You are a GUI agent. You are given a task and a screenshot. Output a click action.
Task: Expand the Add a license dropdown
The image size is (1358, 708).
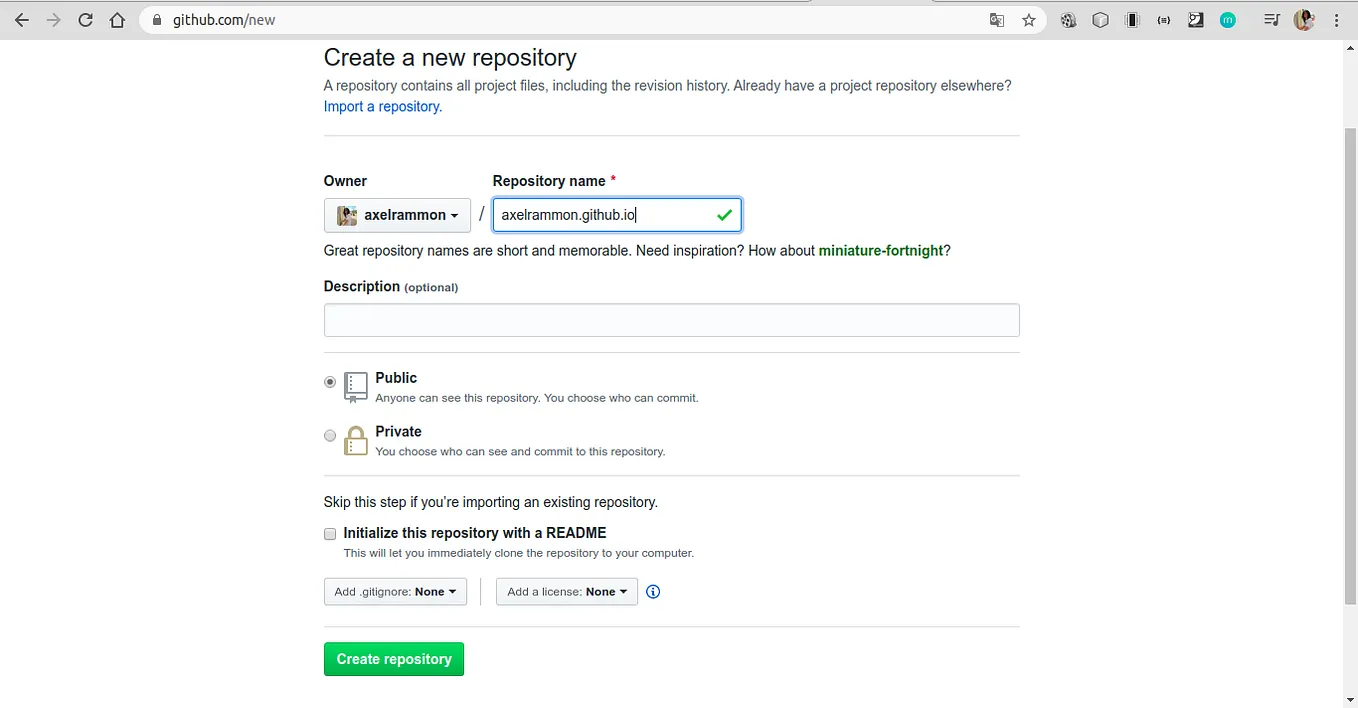[x=567, y=592]
